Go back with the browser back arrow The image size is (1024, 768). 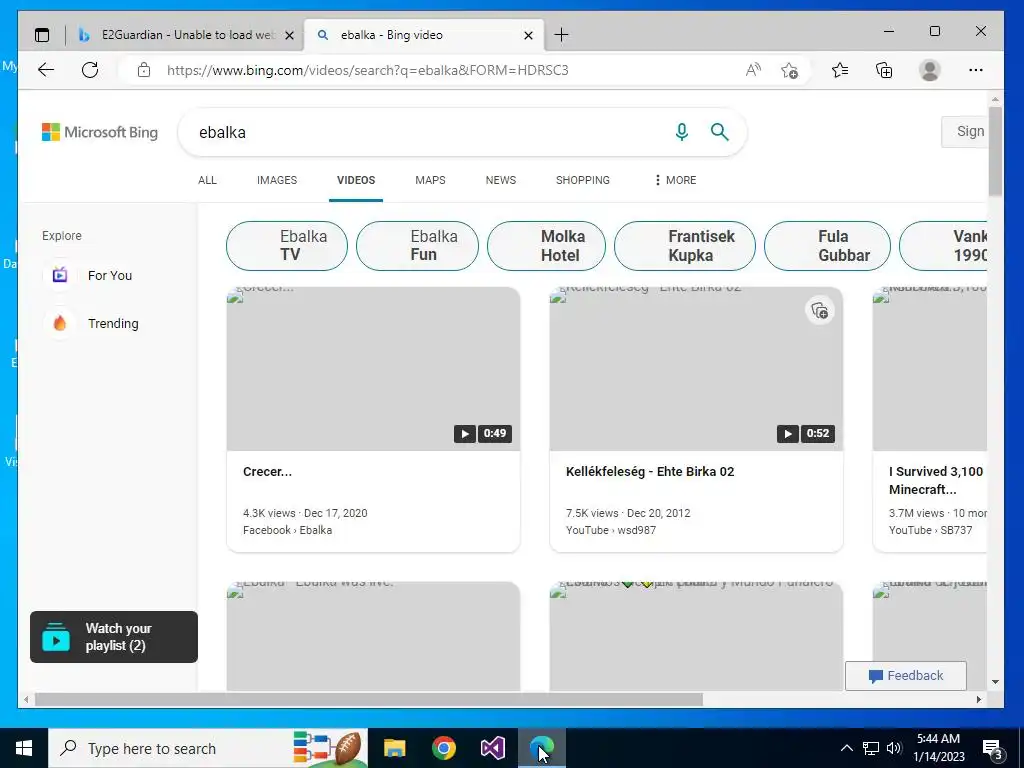(x=46, y=70)
